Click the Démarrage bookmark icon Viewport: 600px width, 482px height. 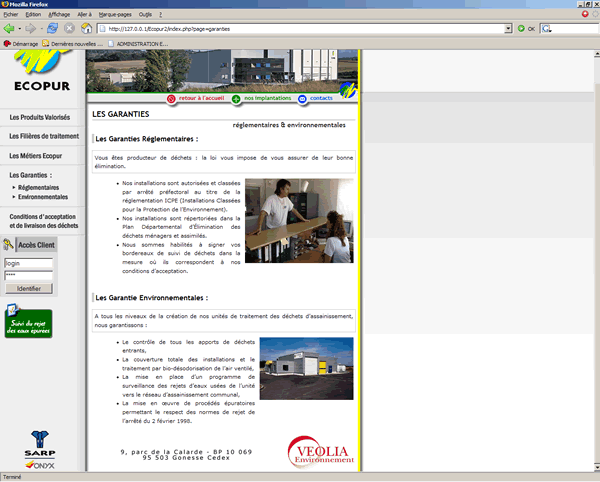coord(7,44)
